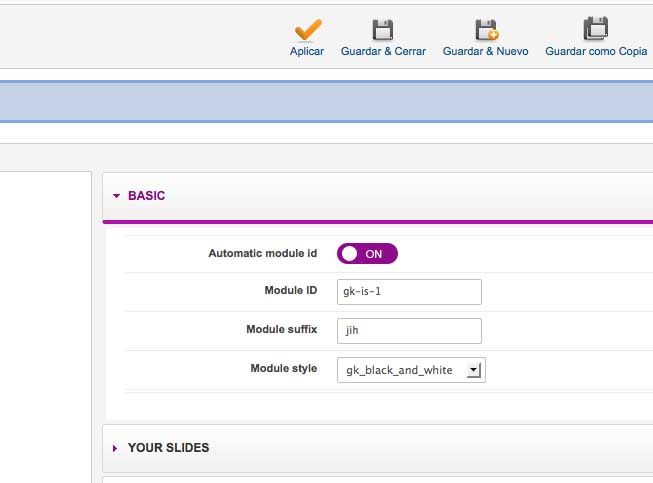This screenshot has height=483, width=653.
Task: Click the Guardar & Nuevo floppy icon
Action: pos(486,30)
